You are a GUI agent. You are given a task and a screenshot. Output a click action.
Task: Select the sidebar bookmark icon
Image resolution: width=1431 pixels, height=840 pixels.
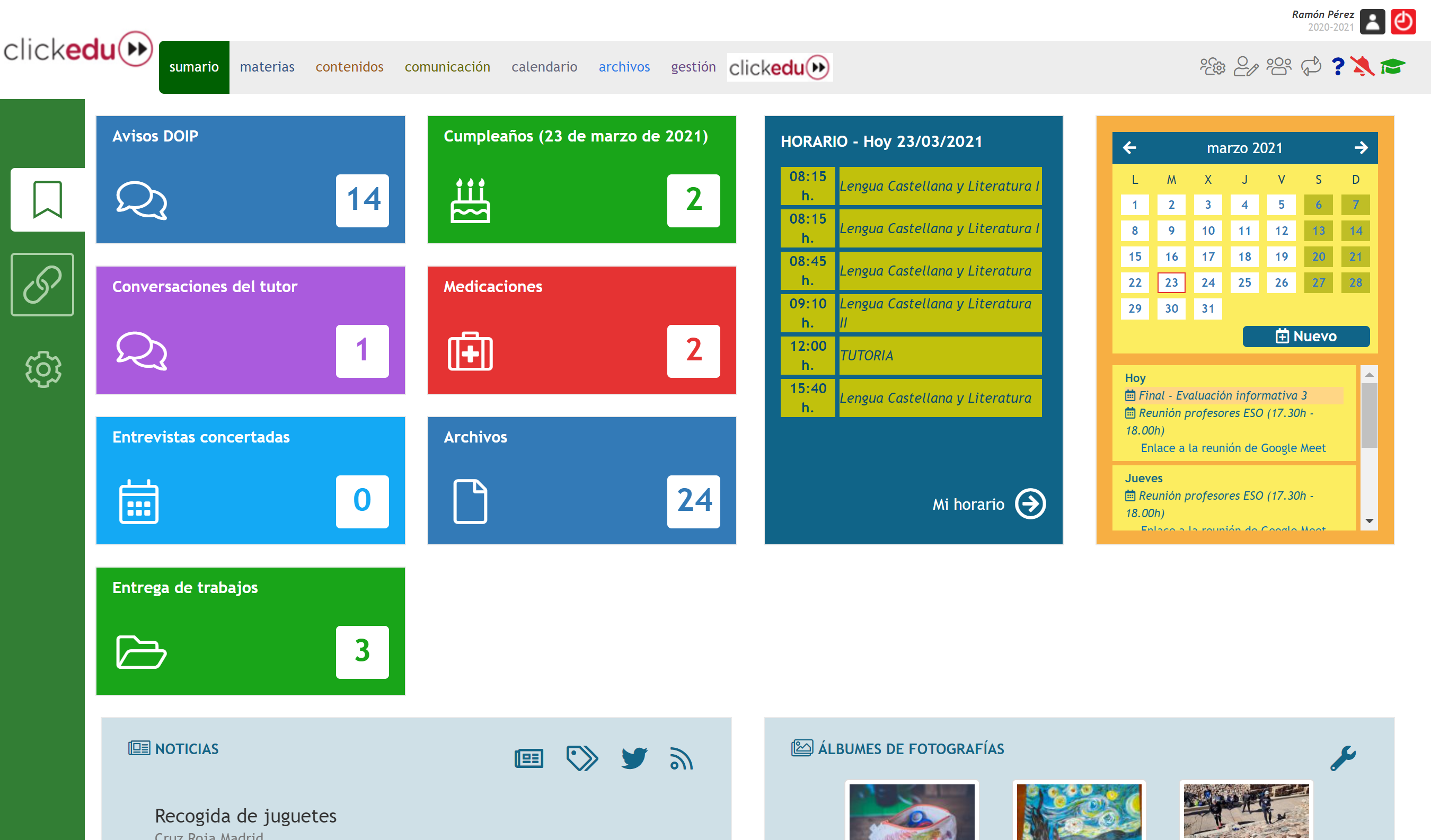(x=47, y=199)
